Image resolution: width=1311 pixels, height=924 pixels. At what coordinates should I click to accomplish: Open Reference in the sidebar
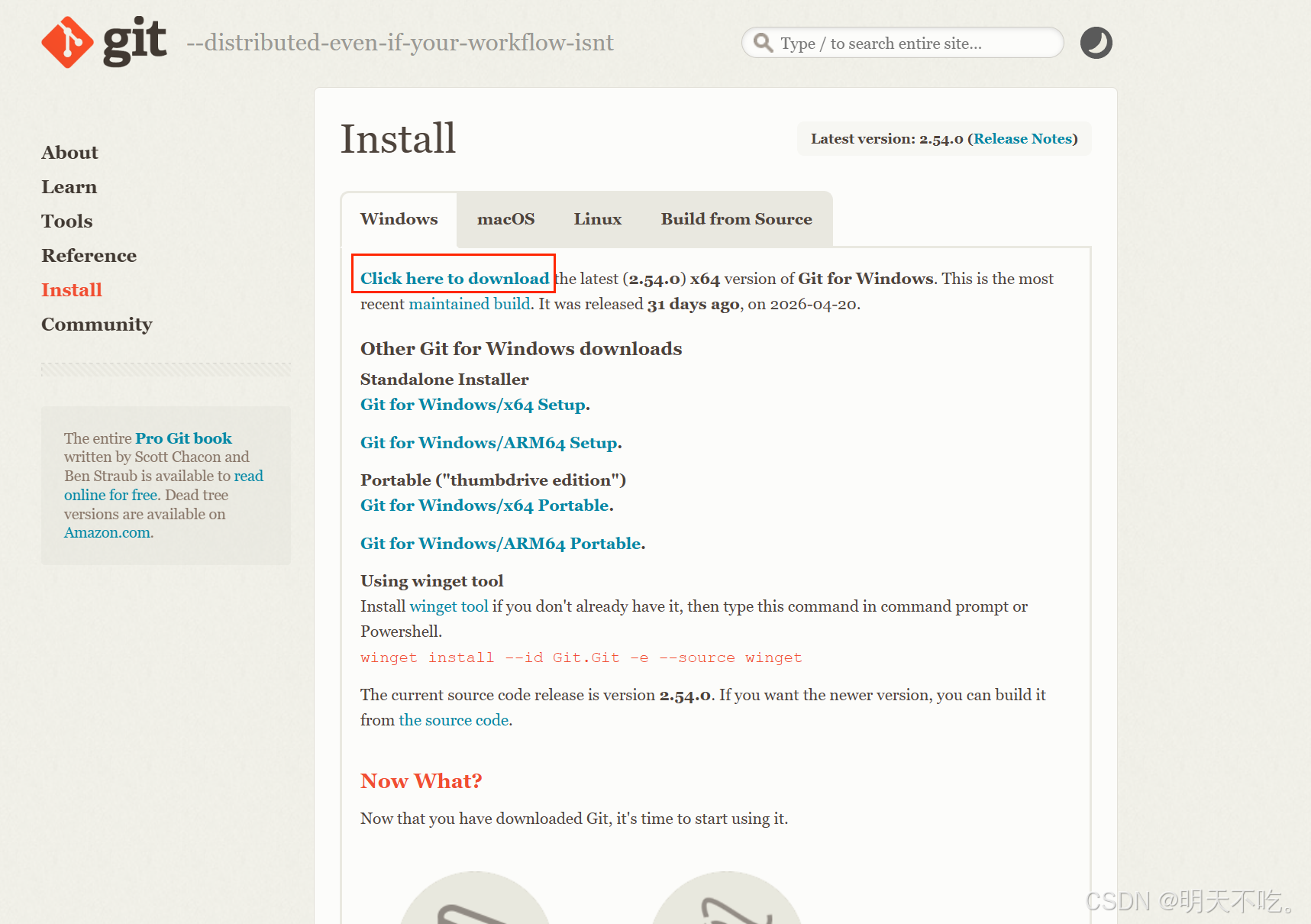[x=89, y=256]
